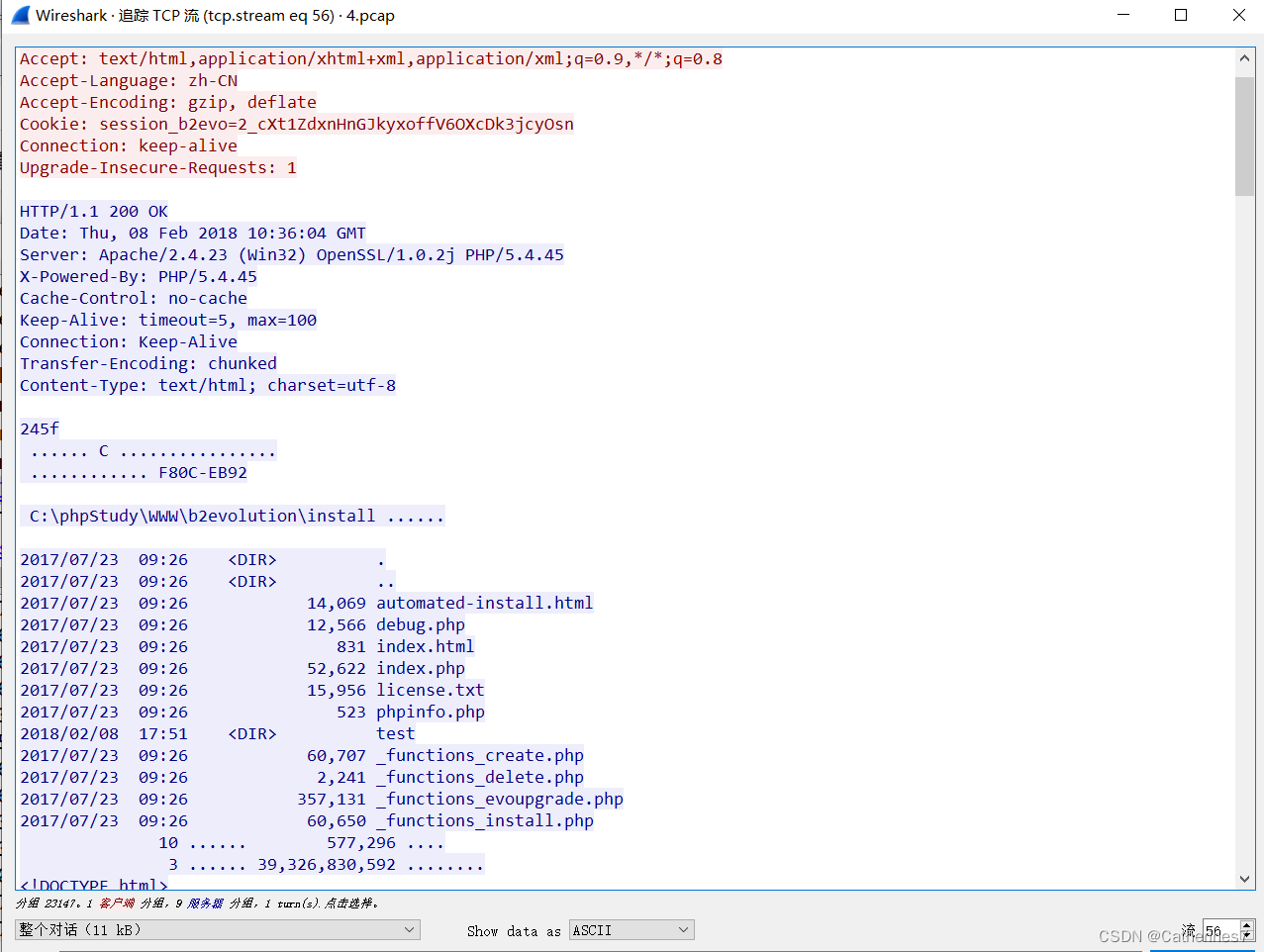Click the Keep-Alive: timeout=5 line
1264x952 pixels.
click(168, 320)
